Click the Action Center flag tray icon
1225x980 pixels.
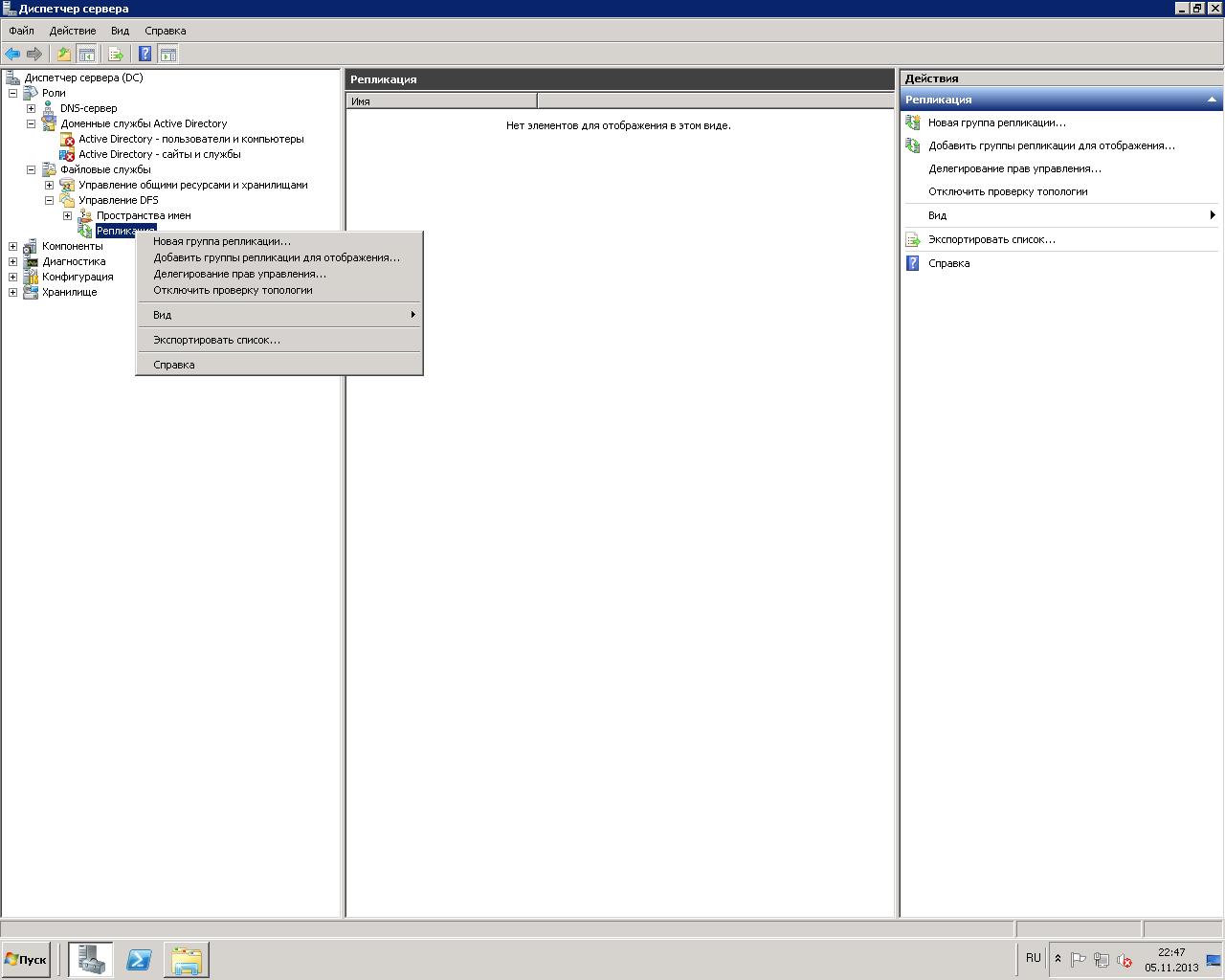click(1079, 960)
